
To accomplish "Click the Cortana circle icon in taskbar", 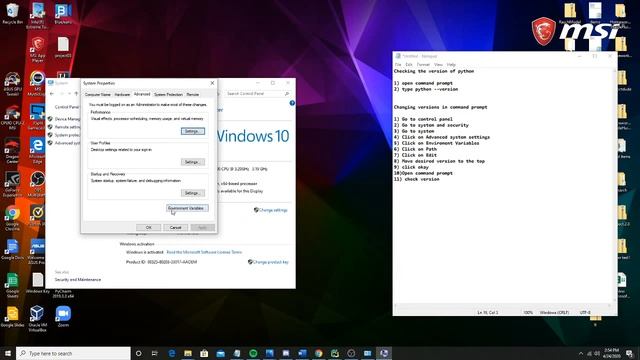I will [x=138, y=353].
